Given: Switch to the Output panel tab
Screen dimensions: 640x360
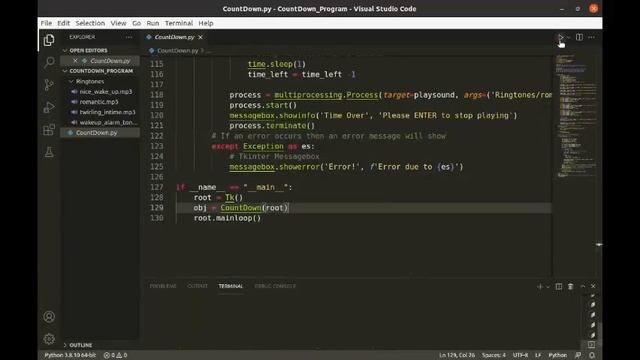Looking at the screenshot, I should point(198,286).
